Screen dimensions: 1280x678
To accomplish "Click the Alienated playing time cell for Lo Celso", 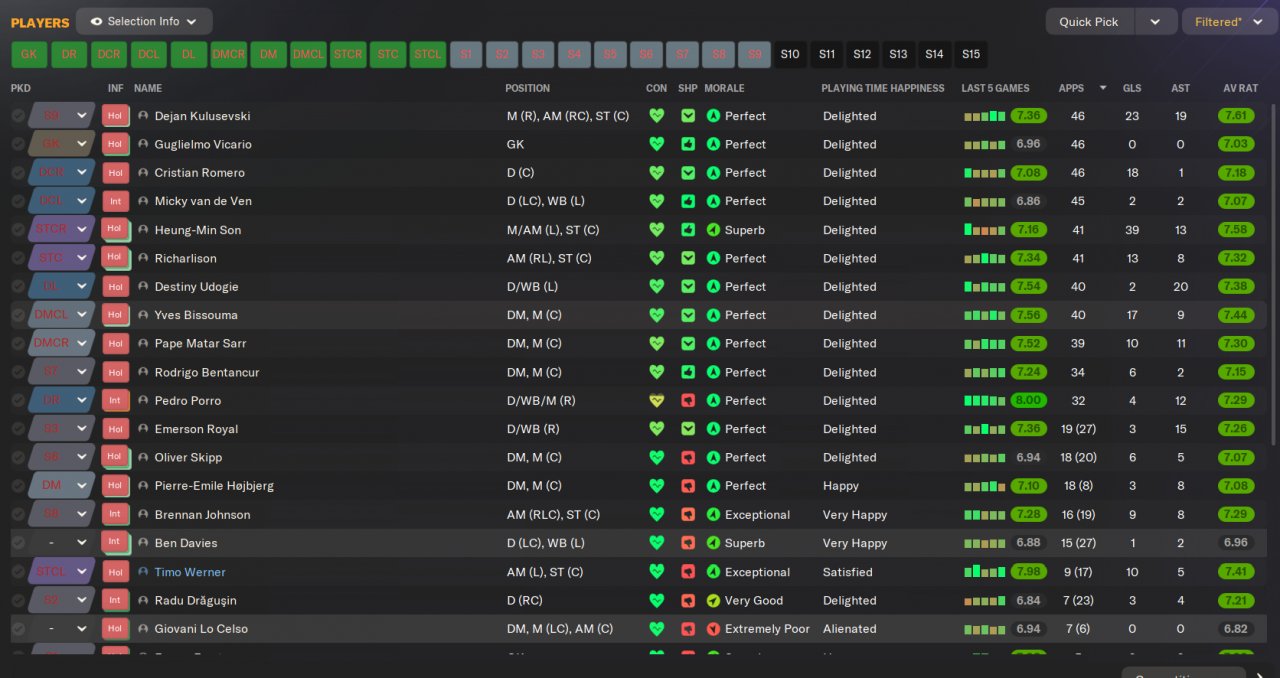I will click(x=849, y=629).
